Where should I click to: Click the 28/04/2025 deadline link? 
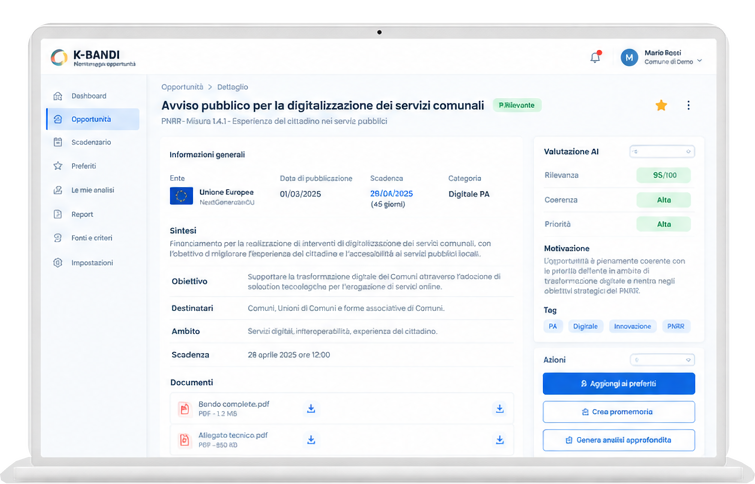391,194
